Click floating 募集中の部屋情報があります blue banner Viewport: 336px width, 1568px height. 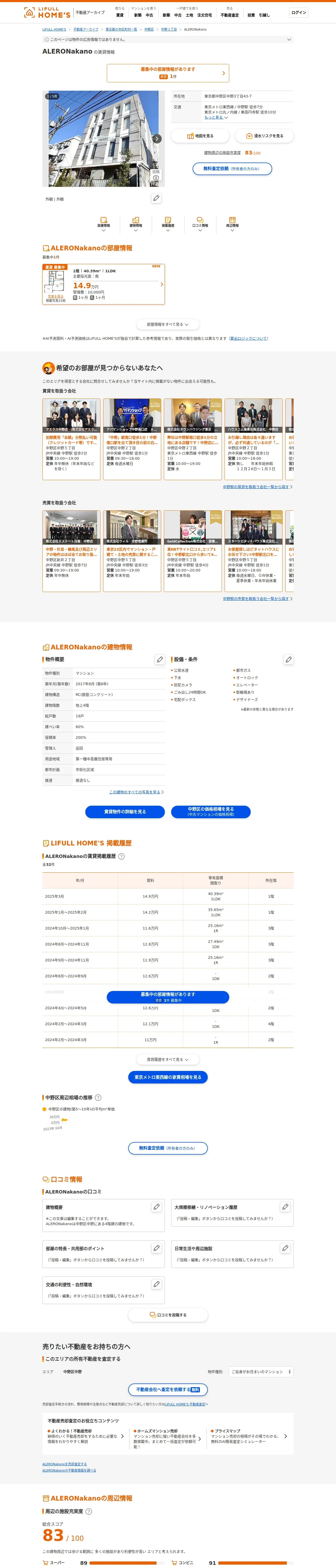(x=168, y=996)
